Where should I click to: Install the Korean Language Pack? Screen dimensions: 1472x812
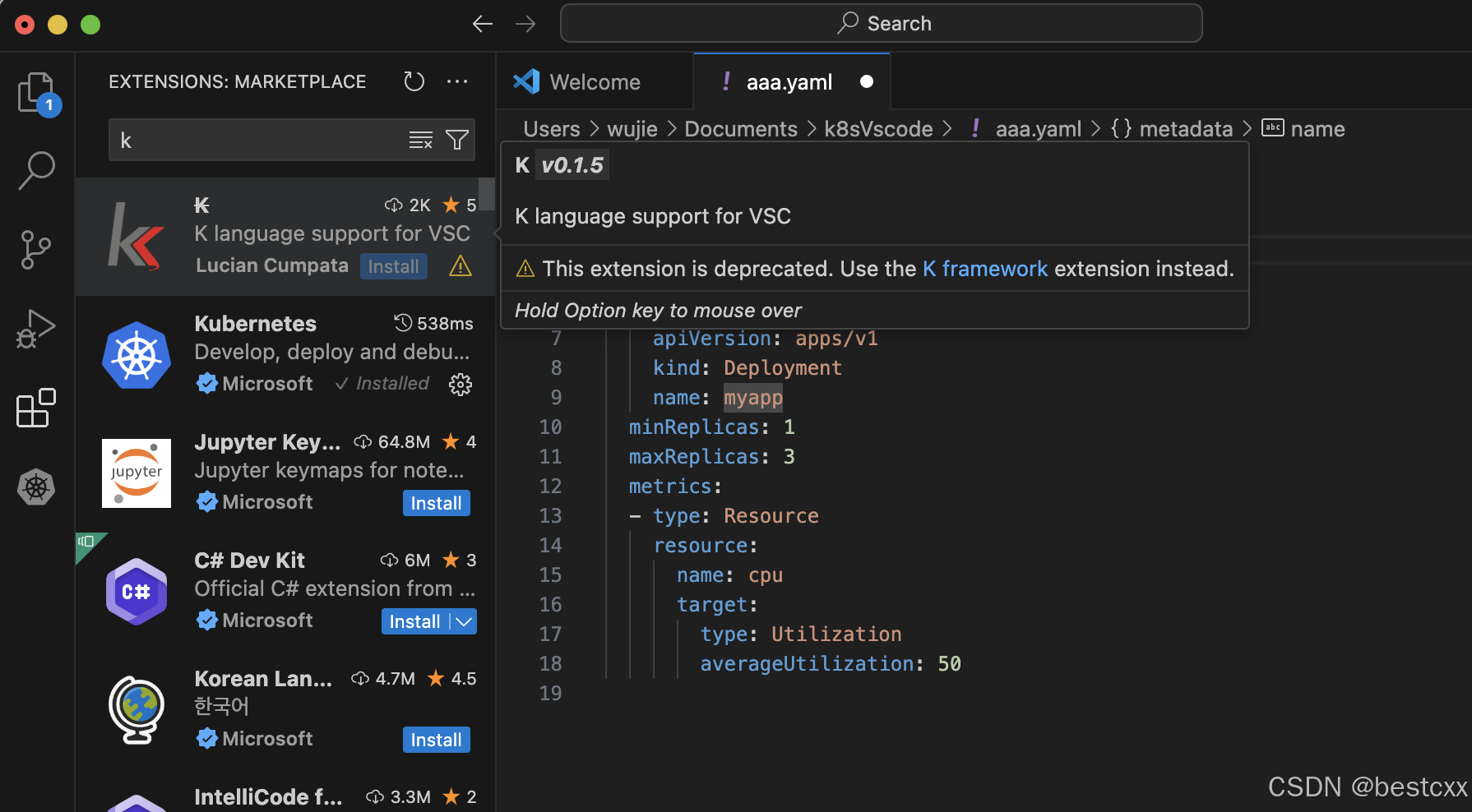point(436,740)
